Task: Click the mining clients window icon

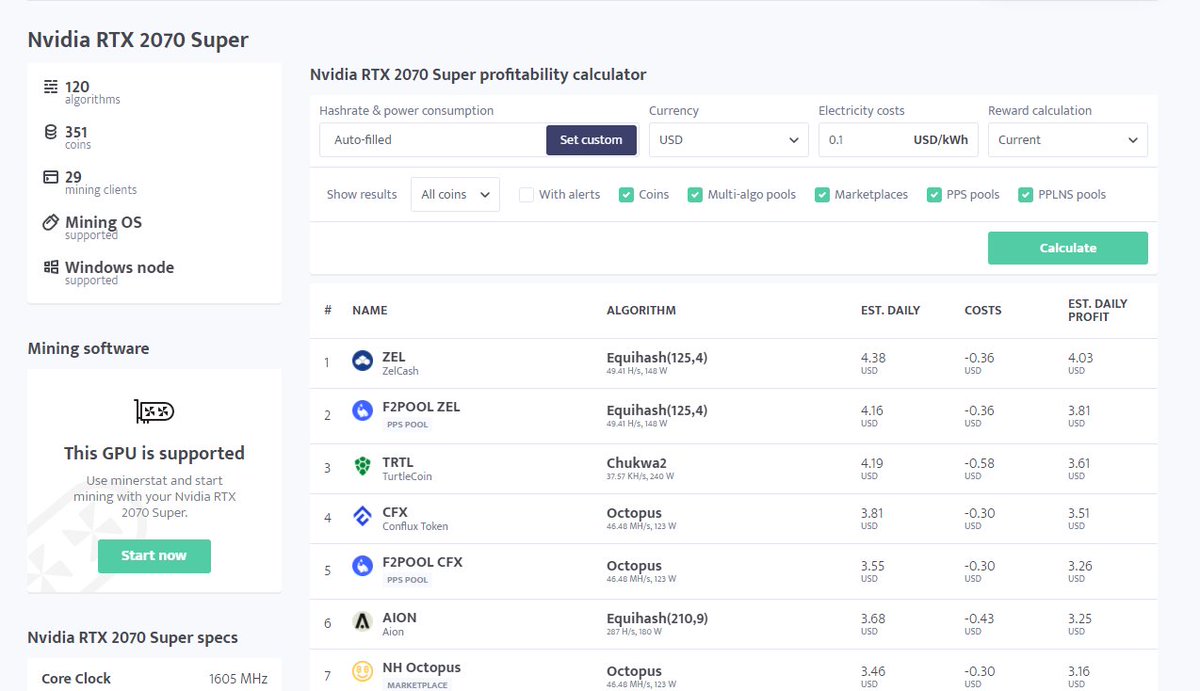Action: [51, 177]
